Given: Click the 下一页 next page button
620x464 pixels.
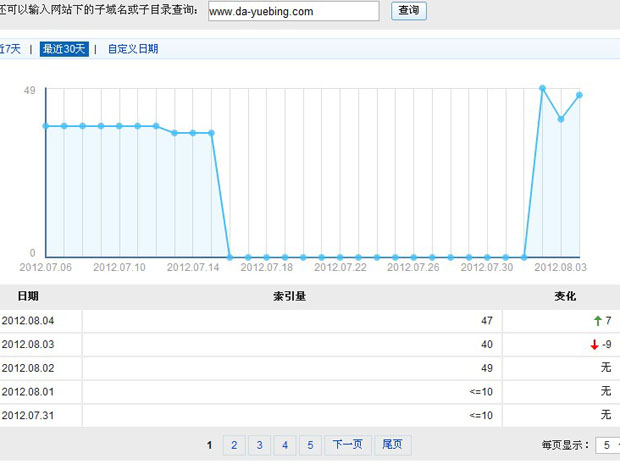Looking at the screenshot, I should click(347, 445).
